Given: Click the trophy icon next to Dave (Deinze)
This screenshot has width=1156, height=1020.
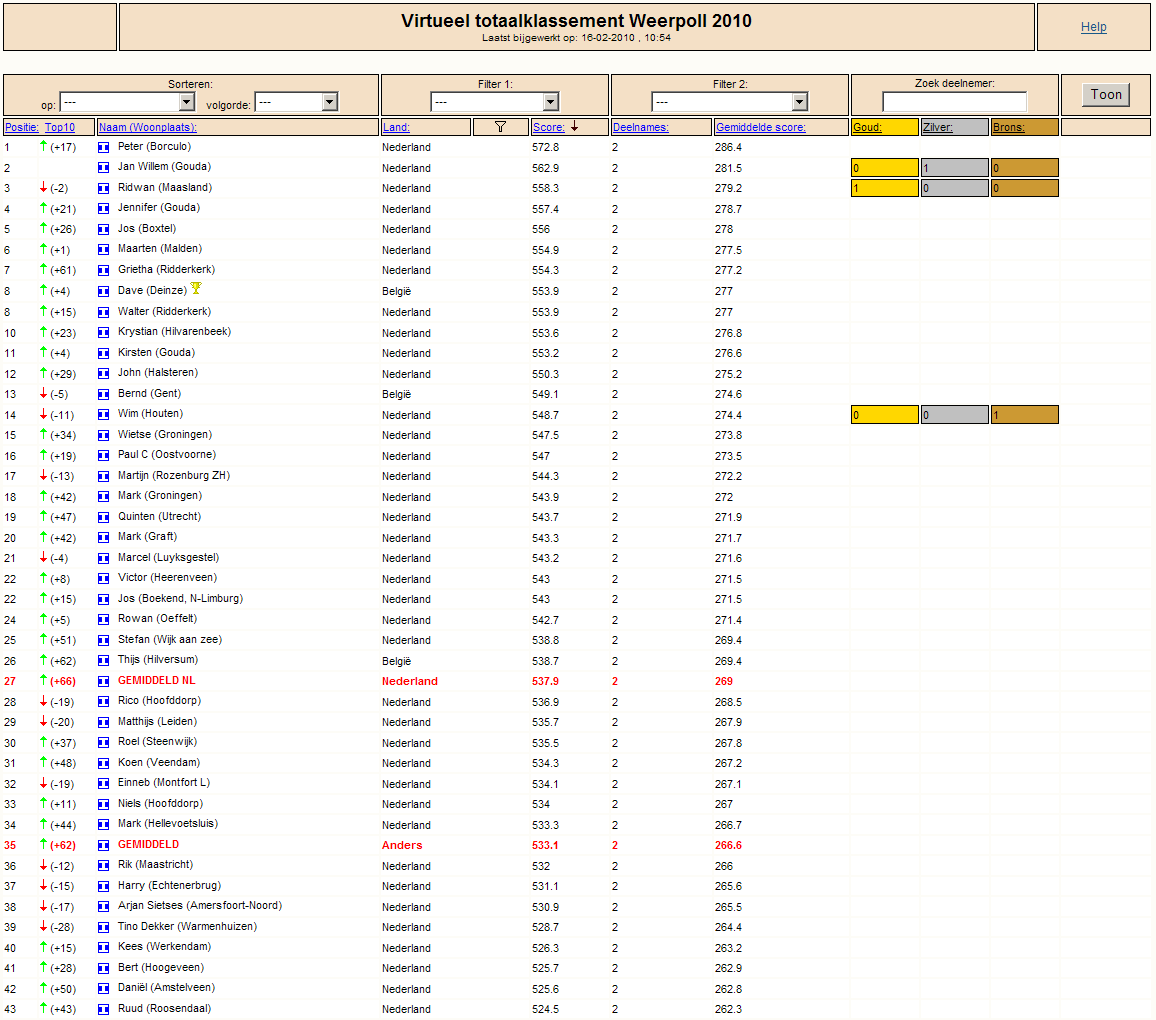Looking at the screenshot, I should (x=195, y=288).
